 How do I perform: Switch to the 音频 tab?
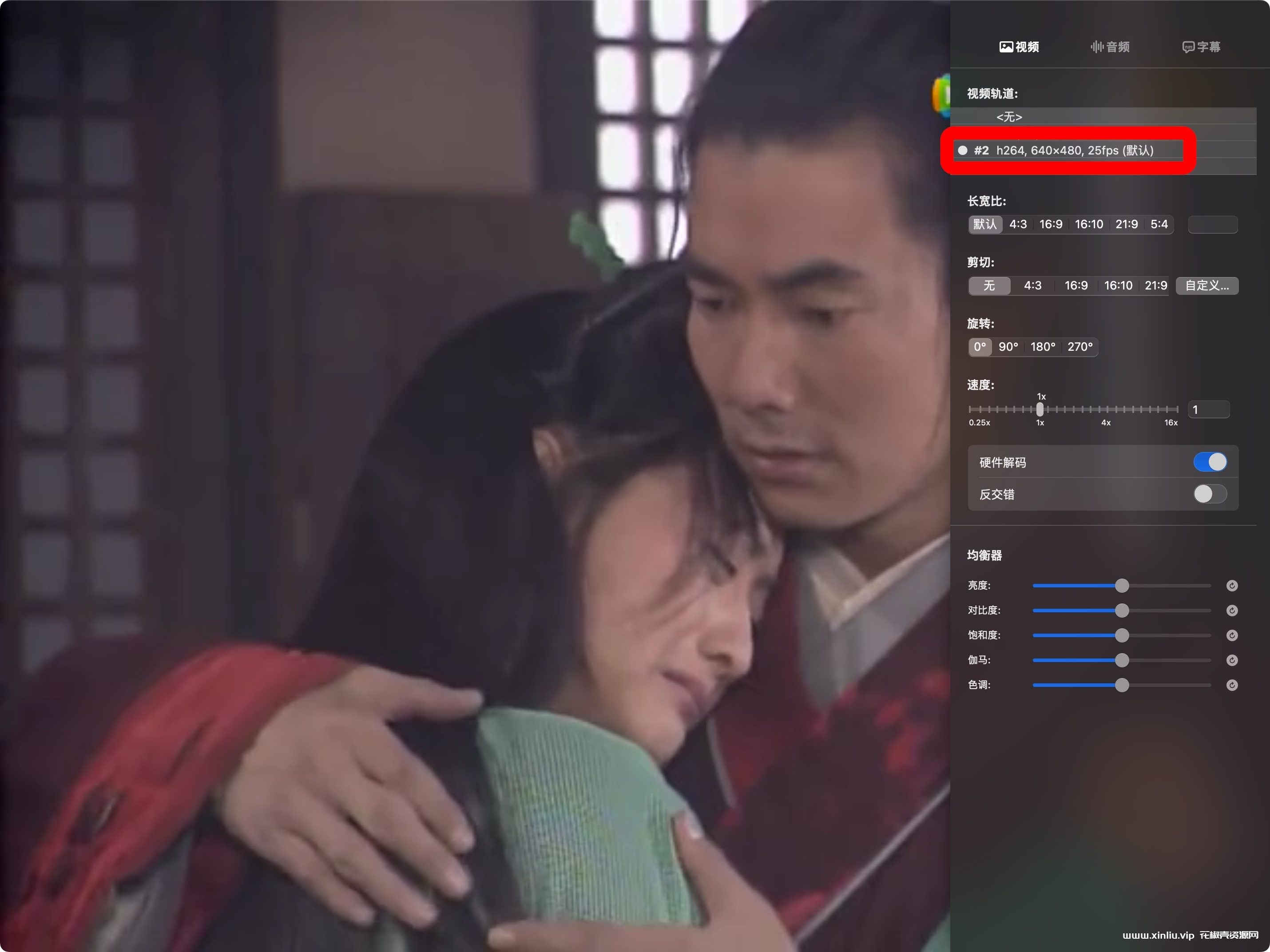point(1110,47)
